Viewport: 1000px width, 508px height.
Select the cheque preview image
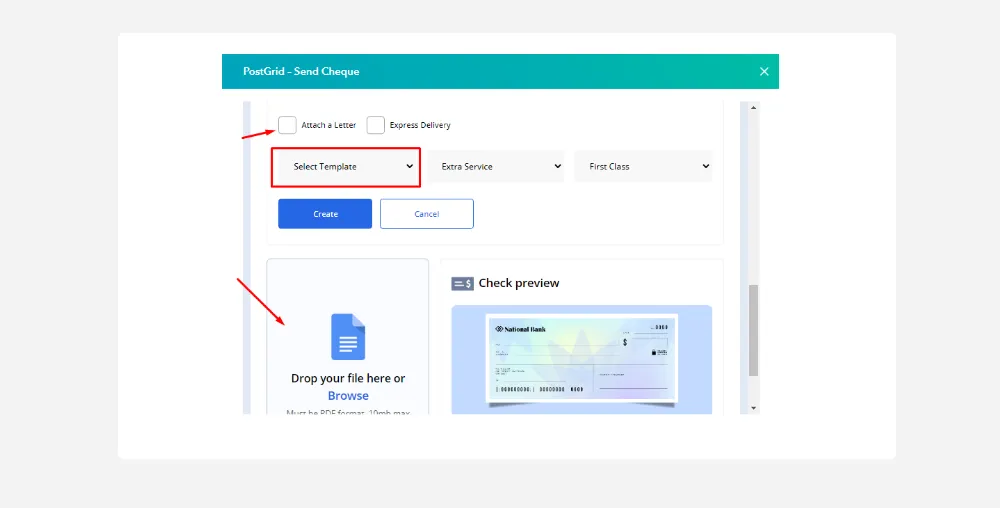(581, 360)
